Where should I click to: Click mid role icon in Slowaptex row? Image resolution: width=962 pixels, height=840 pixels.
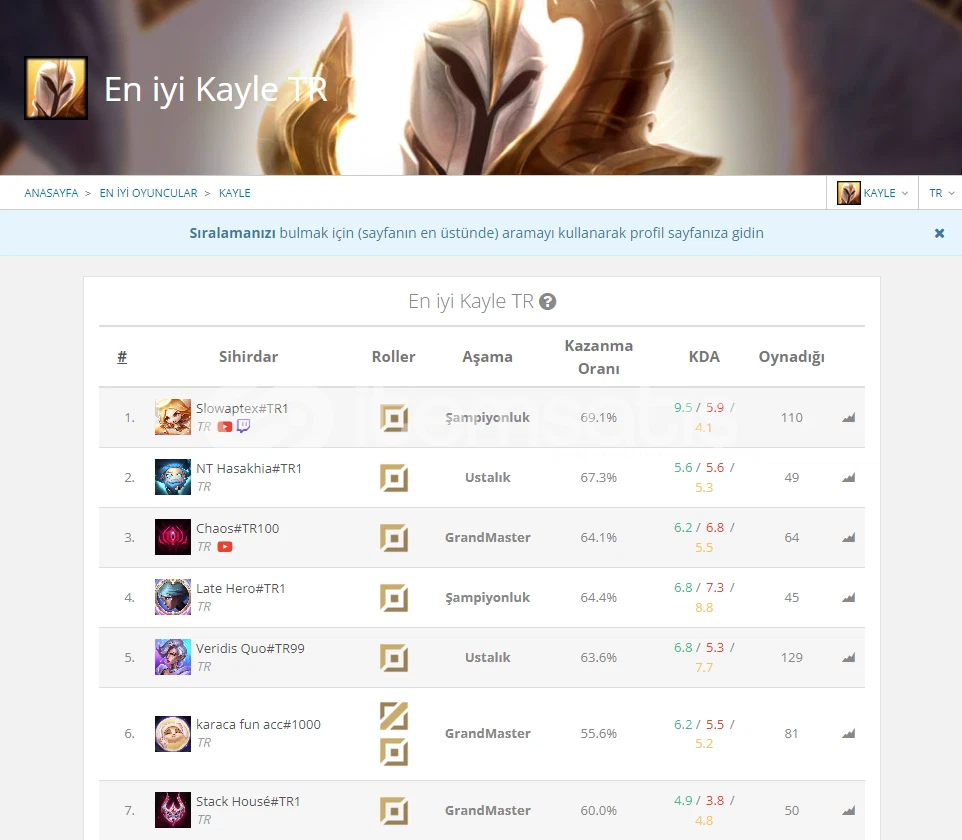pos(394,418)
